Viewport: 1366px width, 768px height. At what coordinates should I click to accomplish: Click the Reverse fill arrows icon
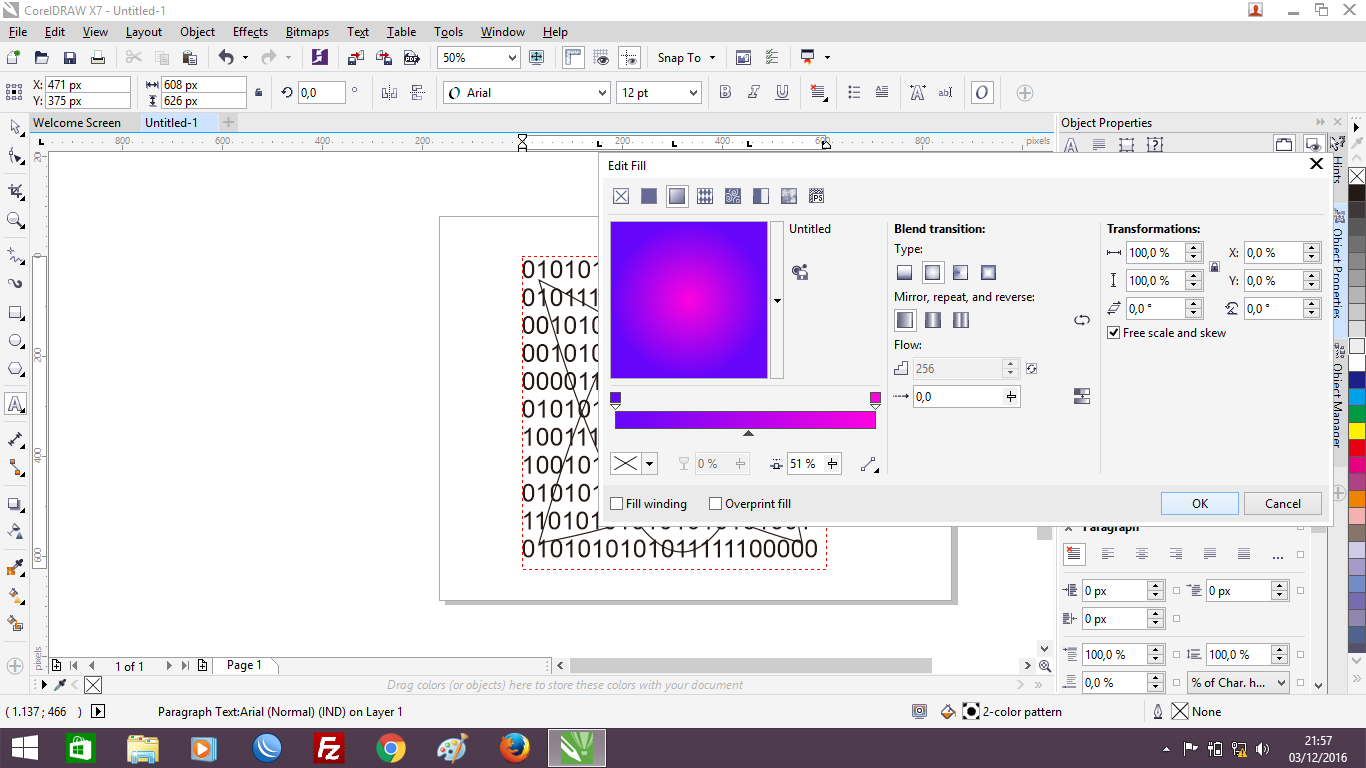(1082, 320)
